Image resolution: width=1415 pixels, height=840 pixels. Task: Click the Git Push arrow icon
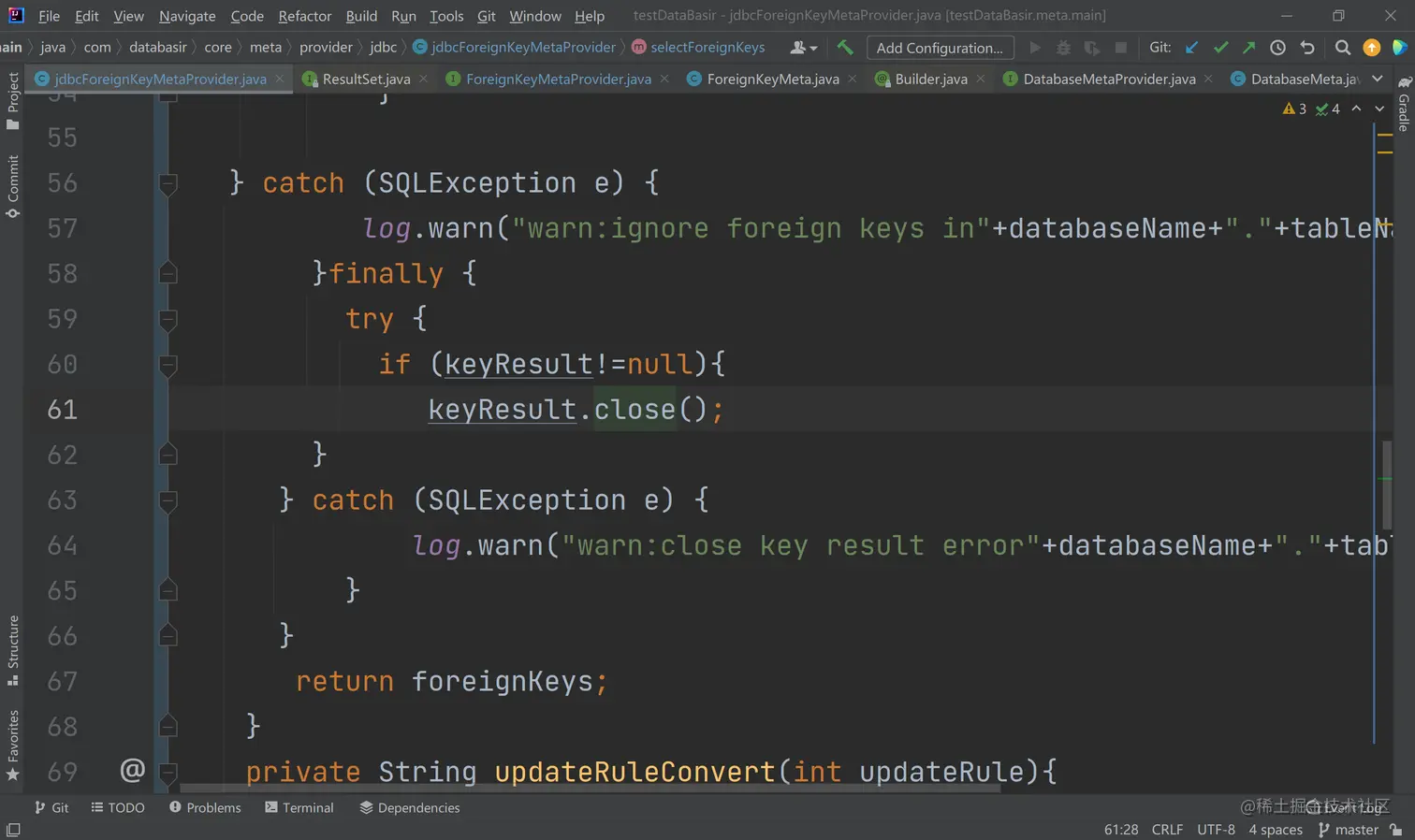coord(1249,47)
